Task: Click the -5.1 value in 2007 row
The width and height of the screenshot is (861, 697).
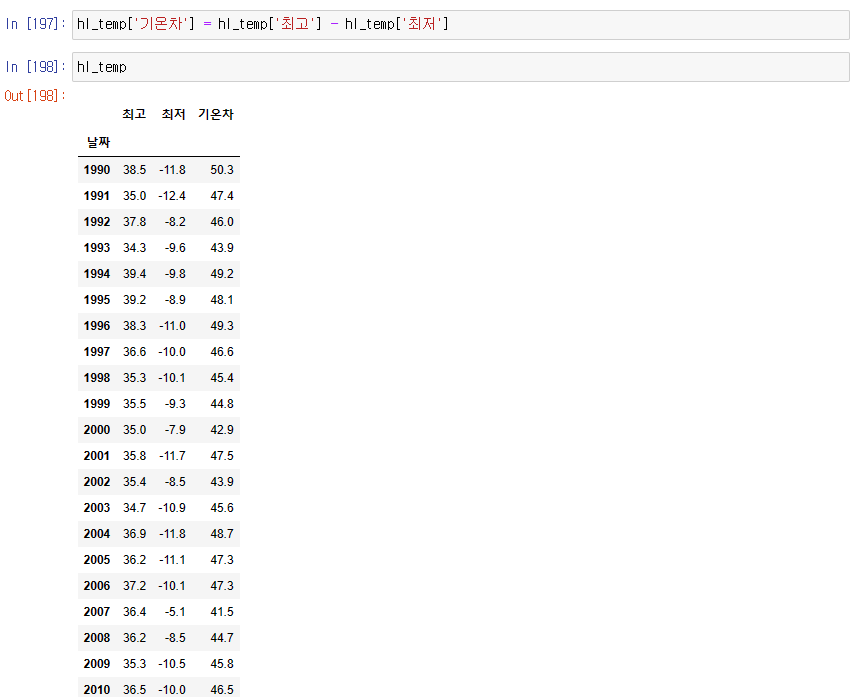Action: [x=175, y=612]
